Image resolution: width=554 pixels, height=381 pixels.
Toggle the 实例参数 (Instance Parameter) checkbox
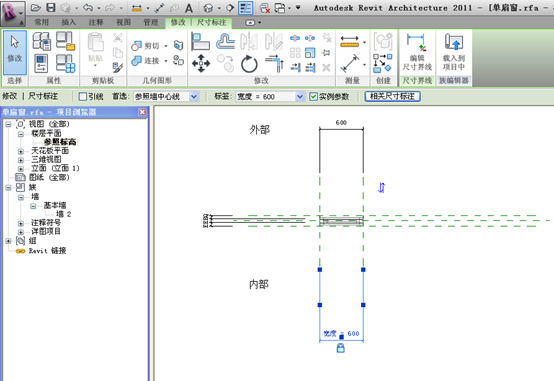tap(313, 96)
